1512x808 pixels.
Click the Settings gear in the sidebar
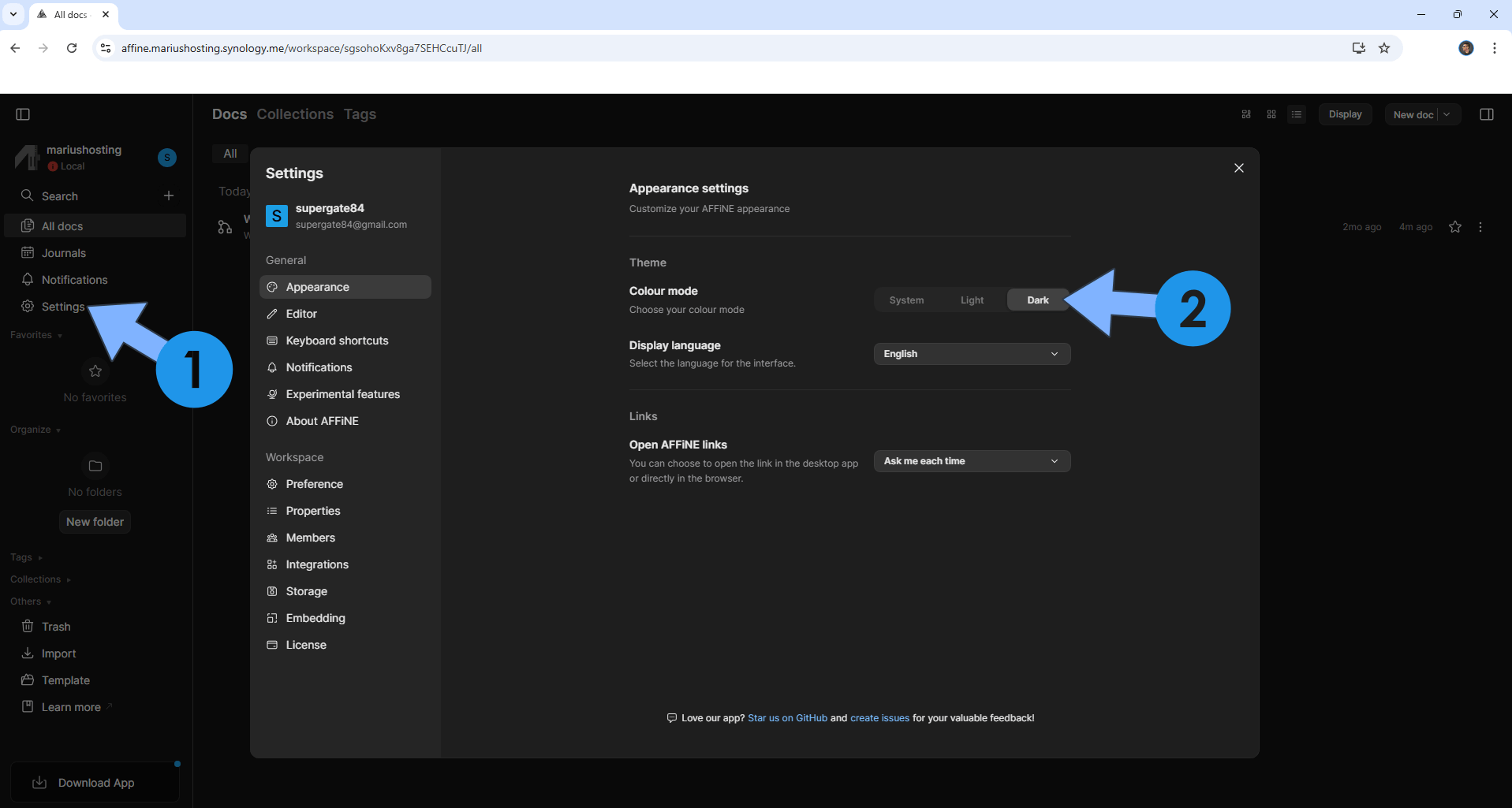pos(28,306)
